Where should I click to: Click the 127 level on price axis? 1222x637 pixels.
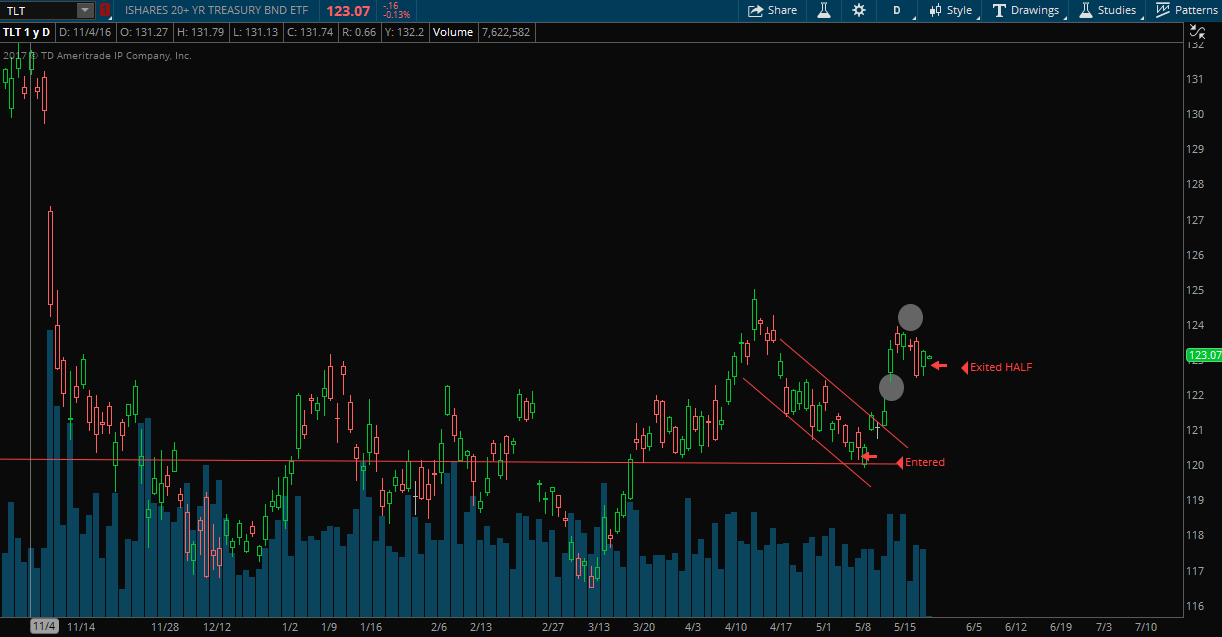coord(1194,219)
